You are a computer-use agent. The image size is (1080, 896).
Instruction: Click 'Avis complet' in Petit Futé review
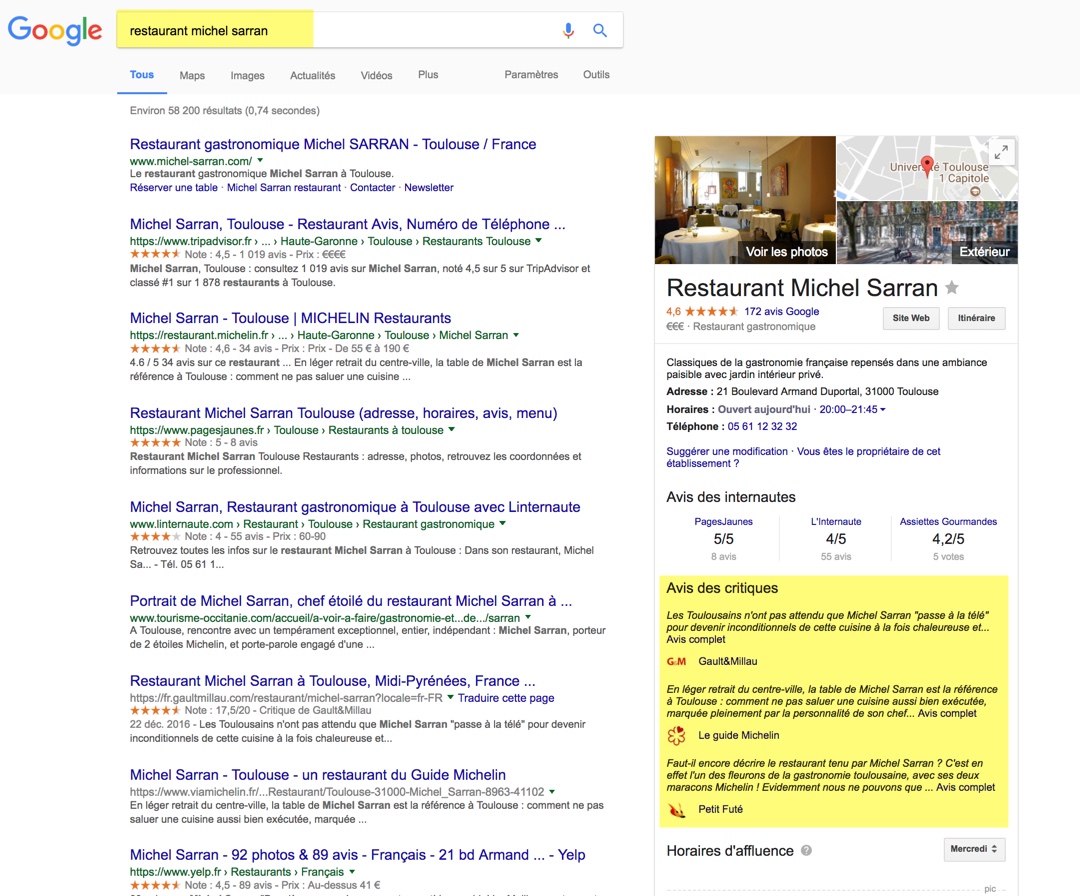pyautogui.click(x=966, y=787)
